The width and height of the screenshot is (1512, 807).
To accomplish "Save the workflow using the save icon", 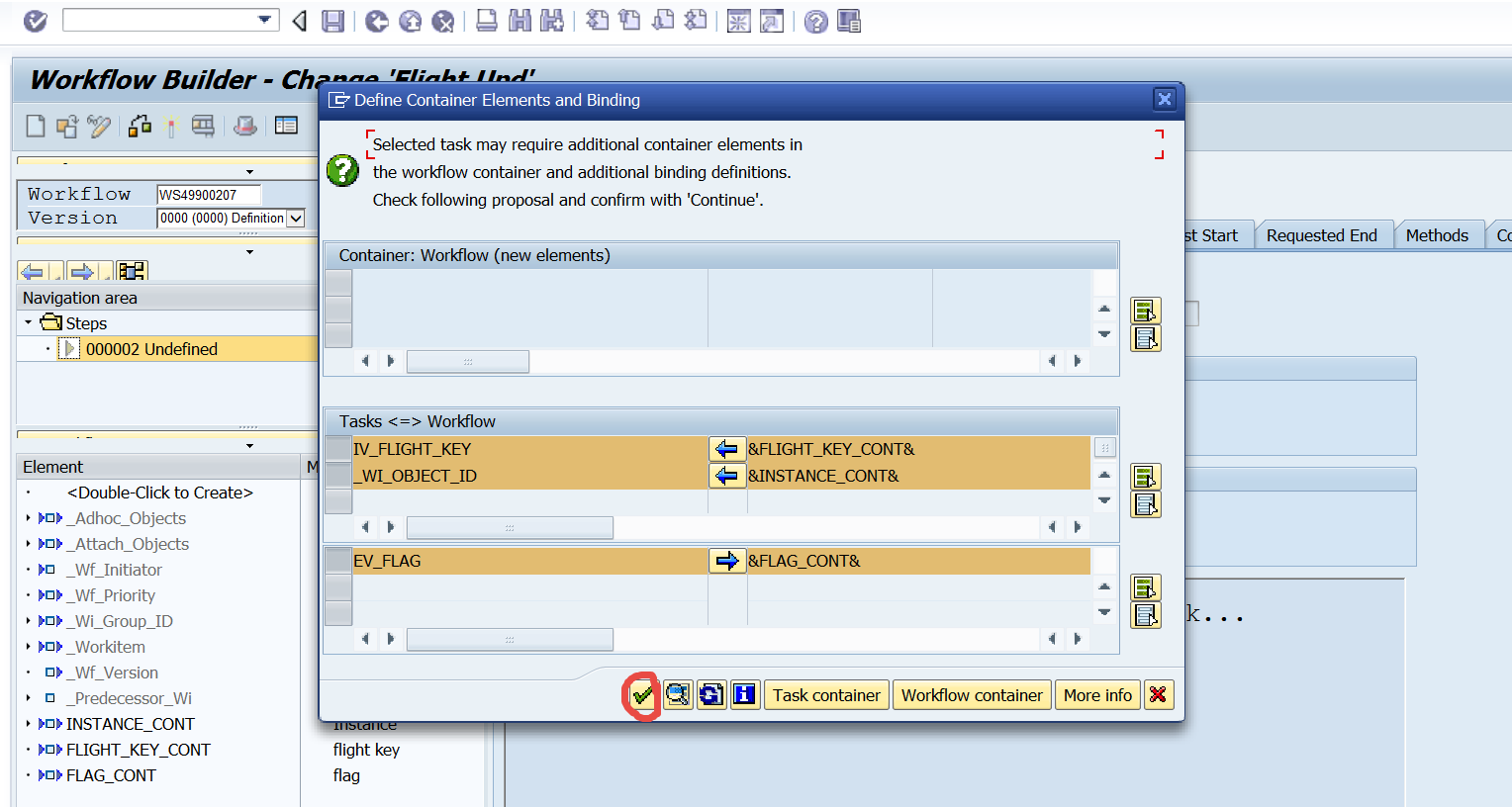I will tap(333, 20).
